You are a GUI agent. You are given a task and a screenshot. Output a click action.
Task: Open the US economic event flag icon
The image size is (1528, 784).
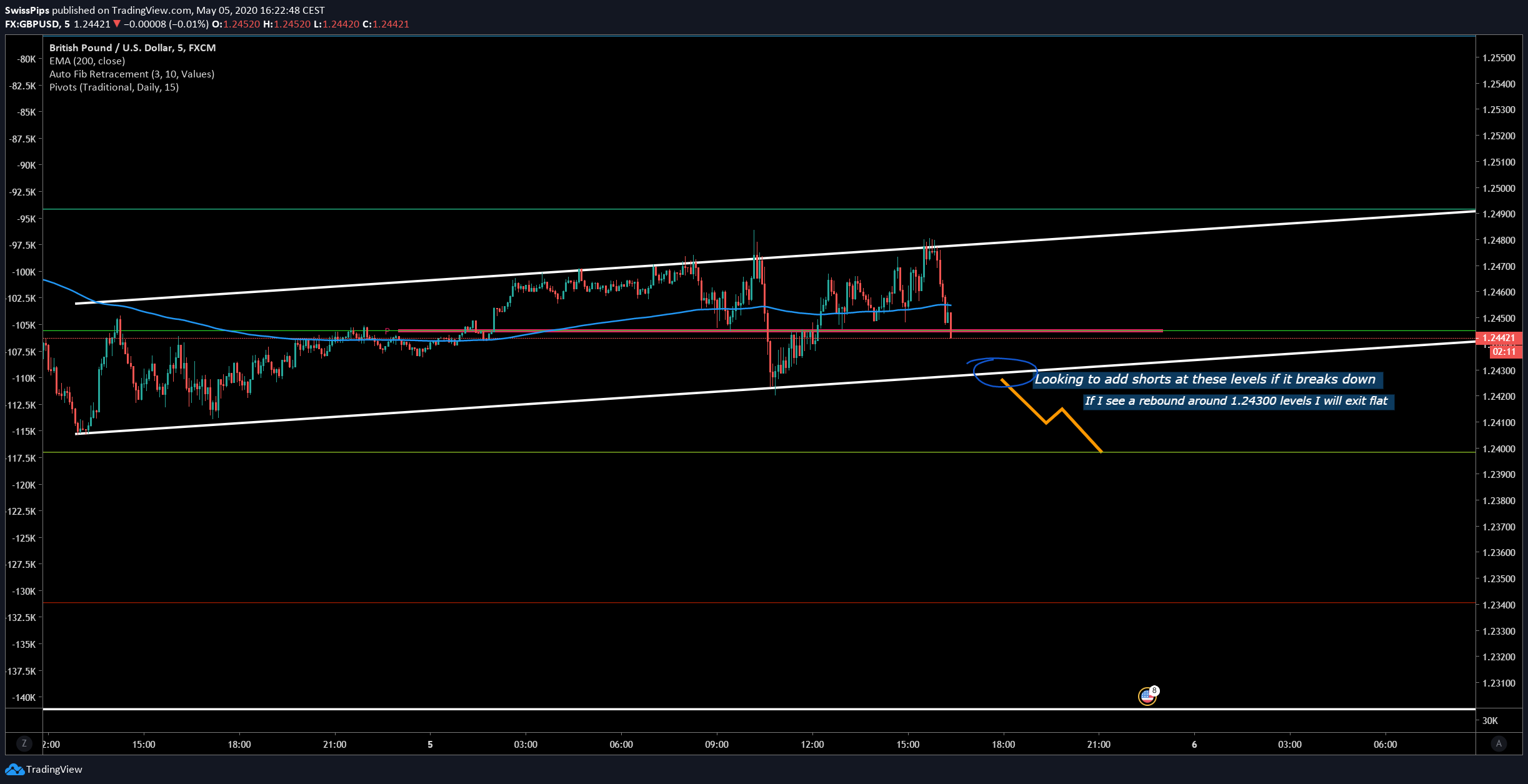click(x=1147, y=695)
